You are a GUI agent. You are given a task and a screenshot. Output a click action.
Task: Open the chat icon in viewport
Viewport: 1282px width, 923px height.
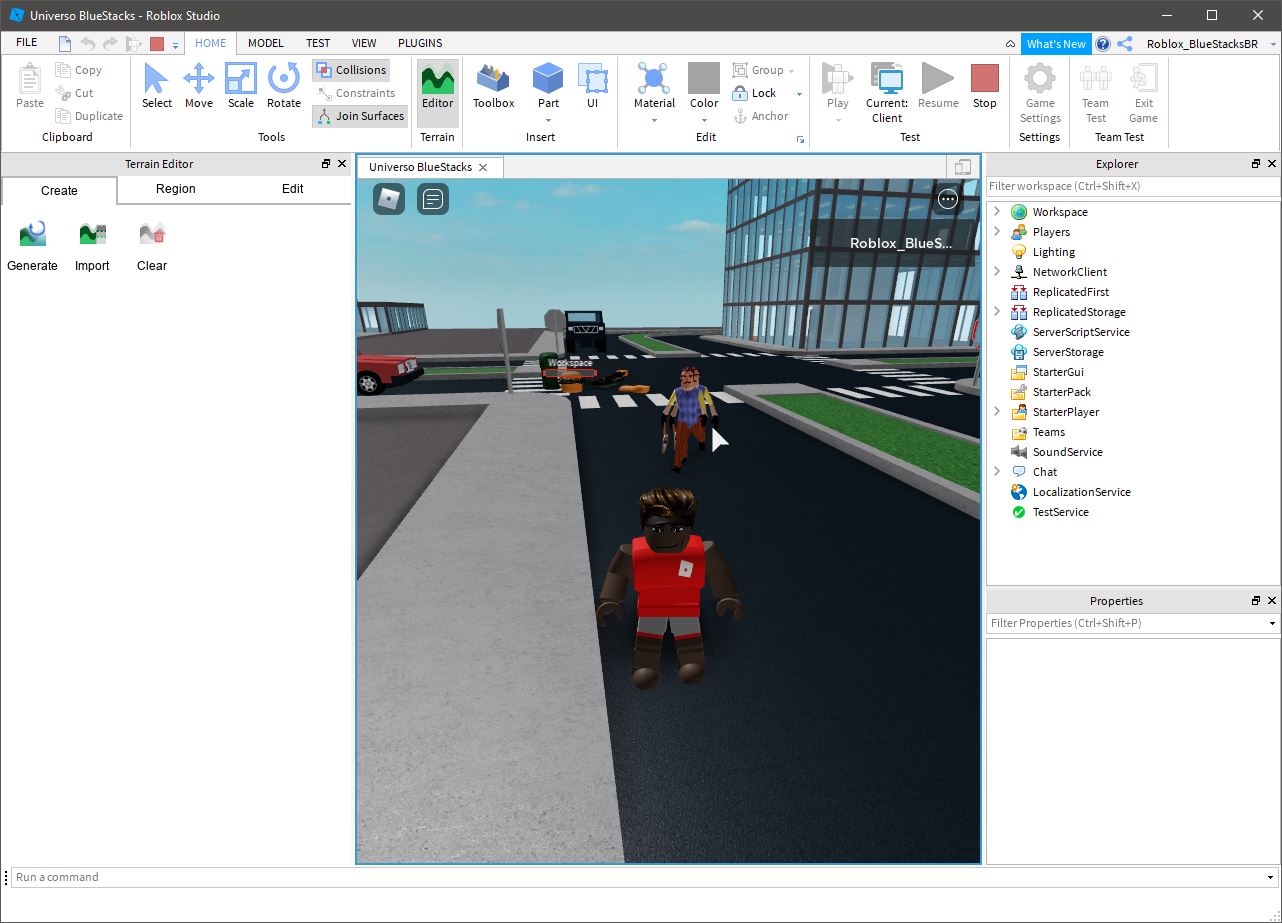433,199
